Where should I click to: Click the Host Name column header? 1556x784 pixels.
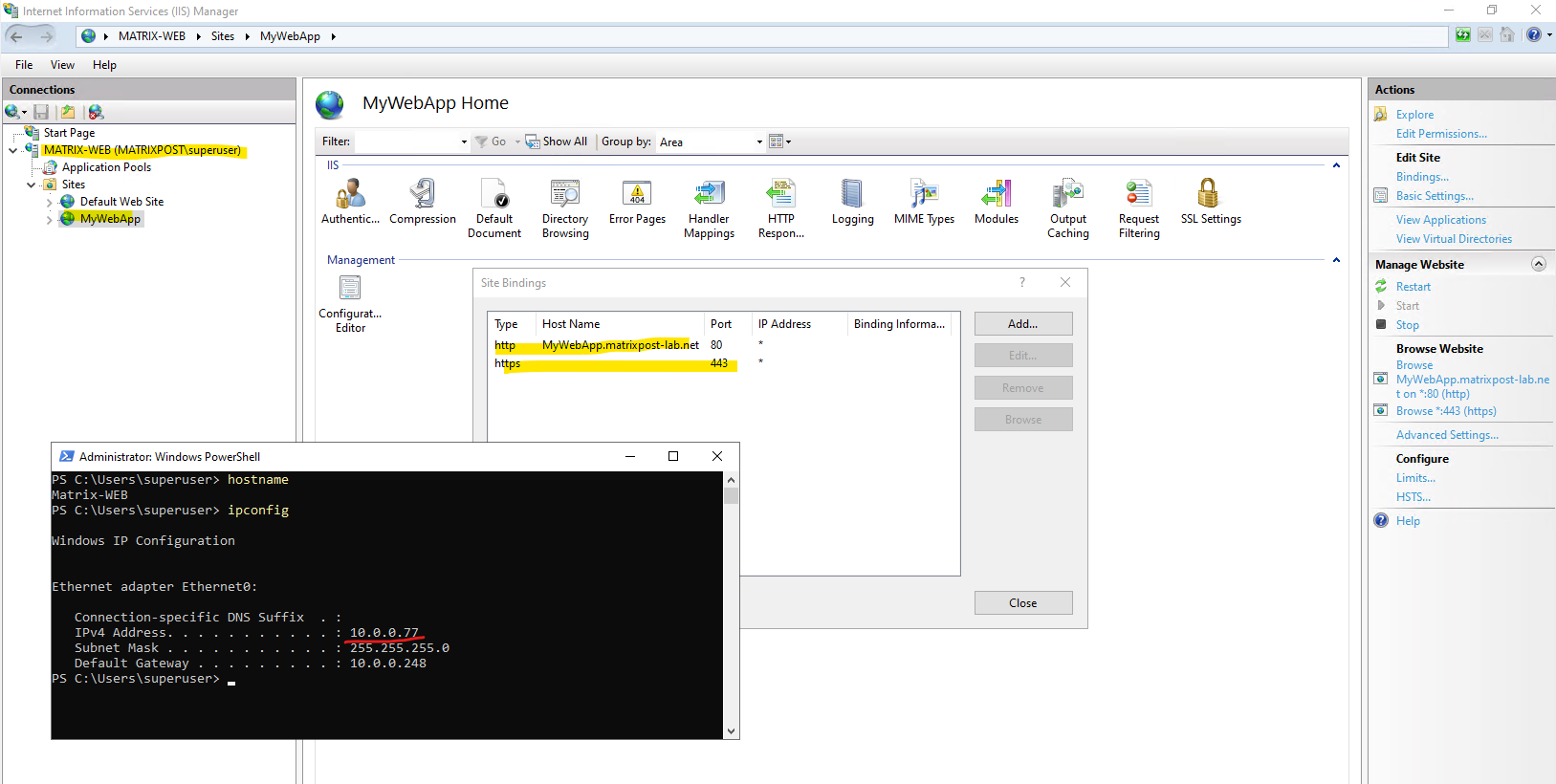(x=619, y=324)
